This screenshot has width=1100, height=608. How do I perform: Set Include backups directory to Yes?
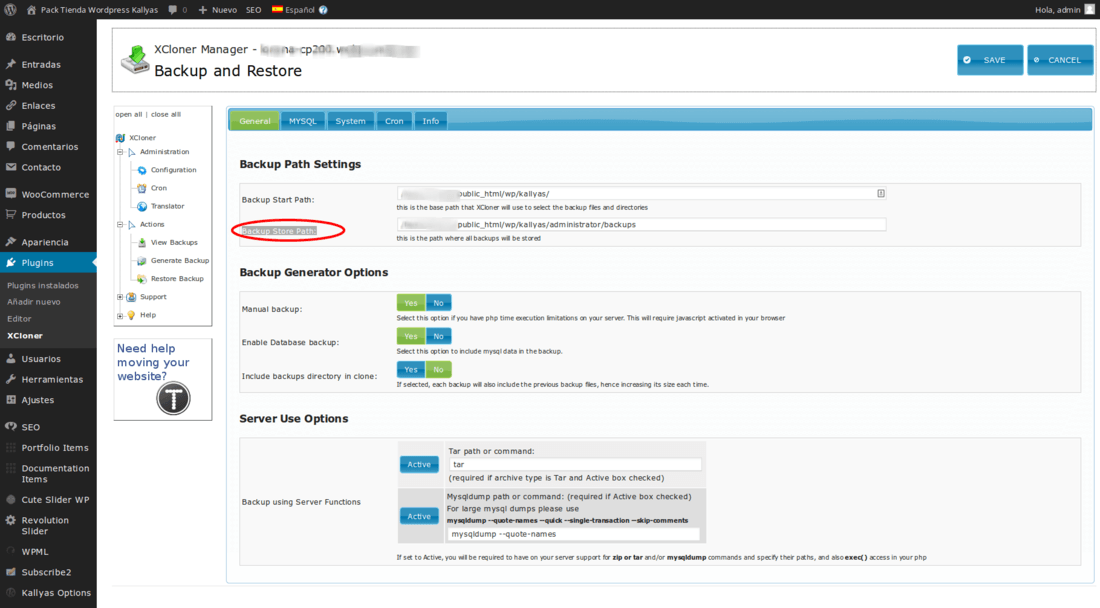[x=410, y=370]
